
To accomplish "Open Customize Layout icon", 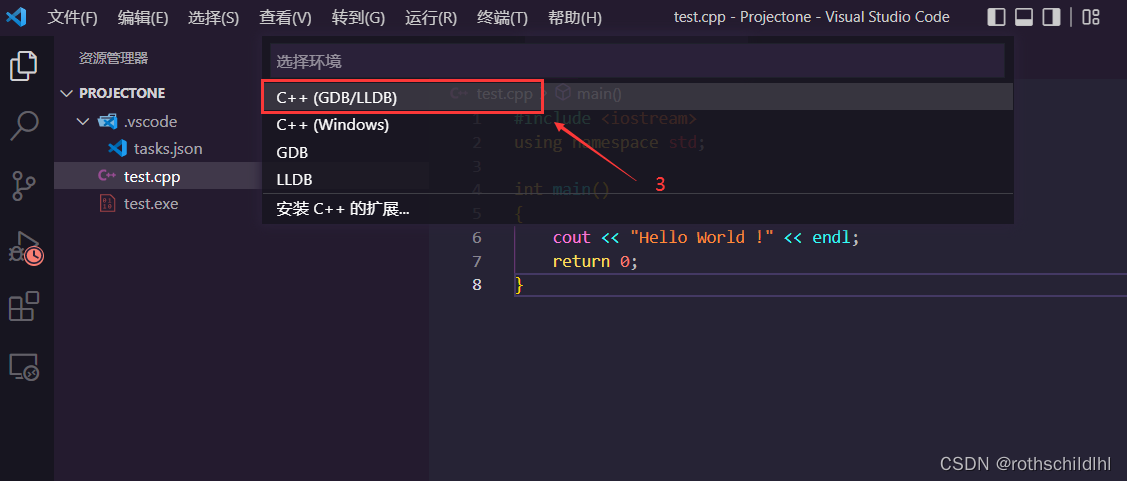I will pos(1091,17).
